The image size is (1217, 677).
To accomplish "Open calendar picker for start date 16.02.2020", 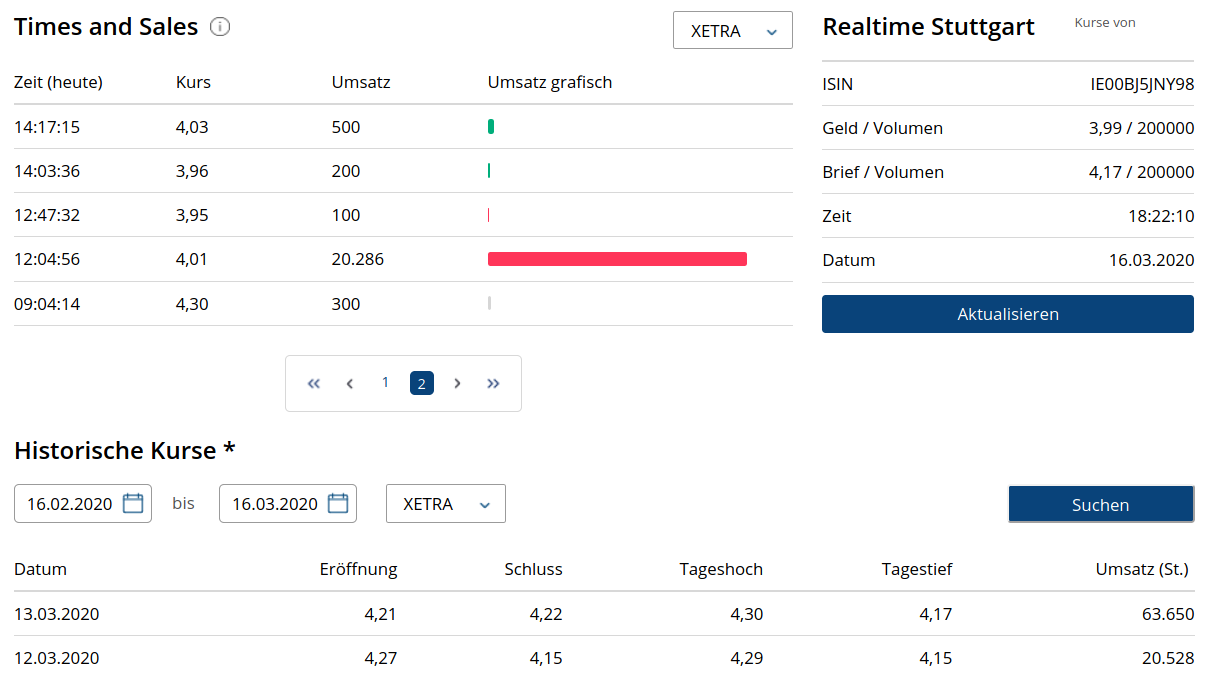I will [x=133, y=503].
